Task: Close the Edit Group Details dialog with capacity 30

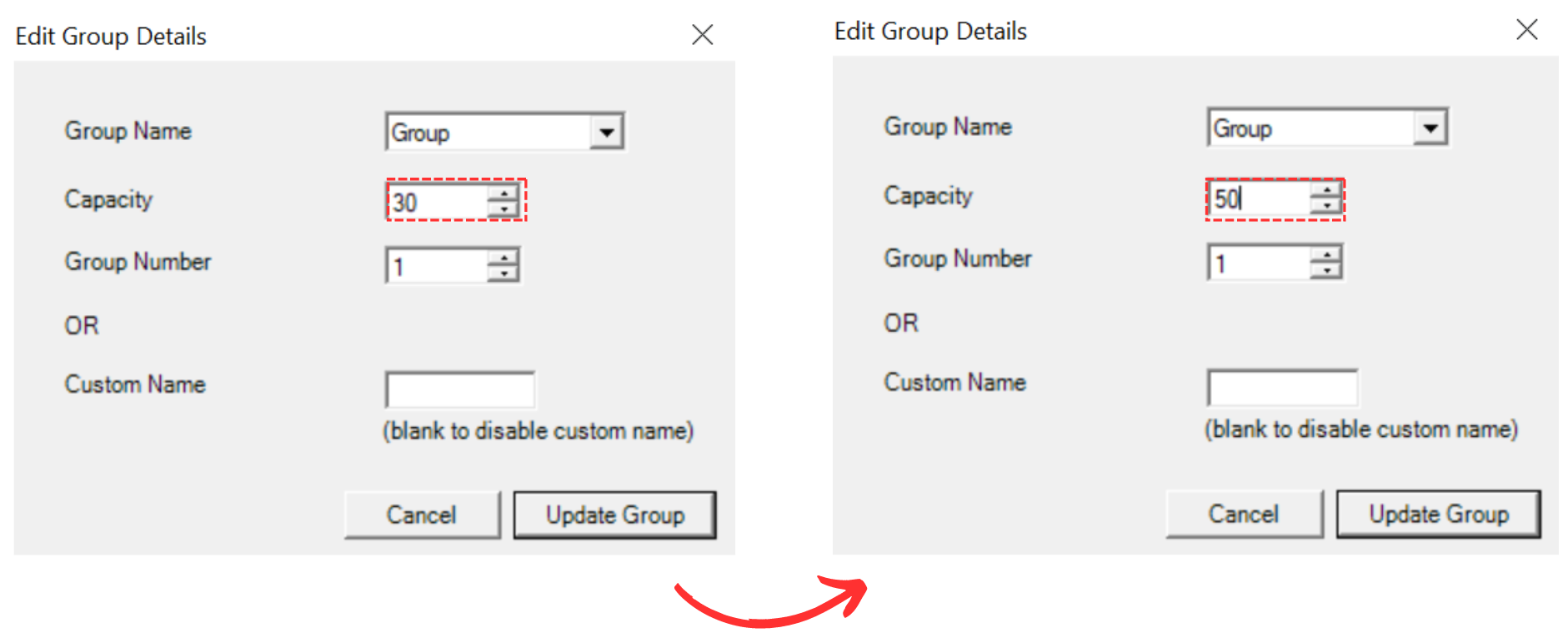Action: pos(703,35)
